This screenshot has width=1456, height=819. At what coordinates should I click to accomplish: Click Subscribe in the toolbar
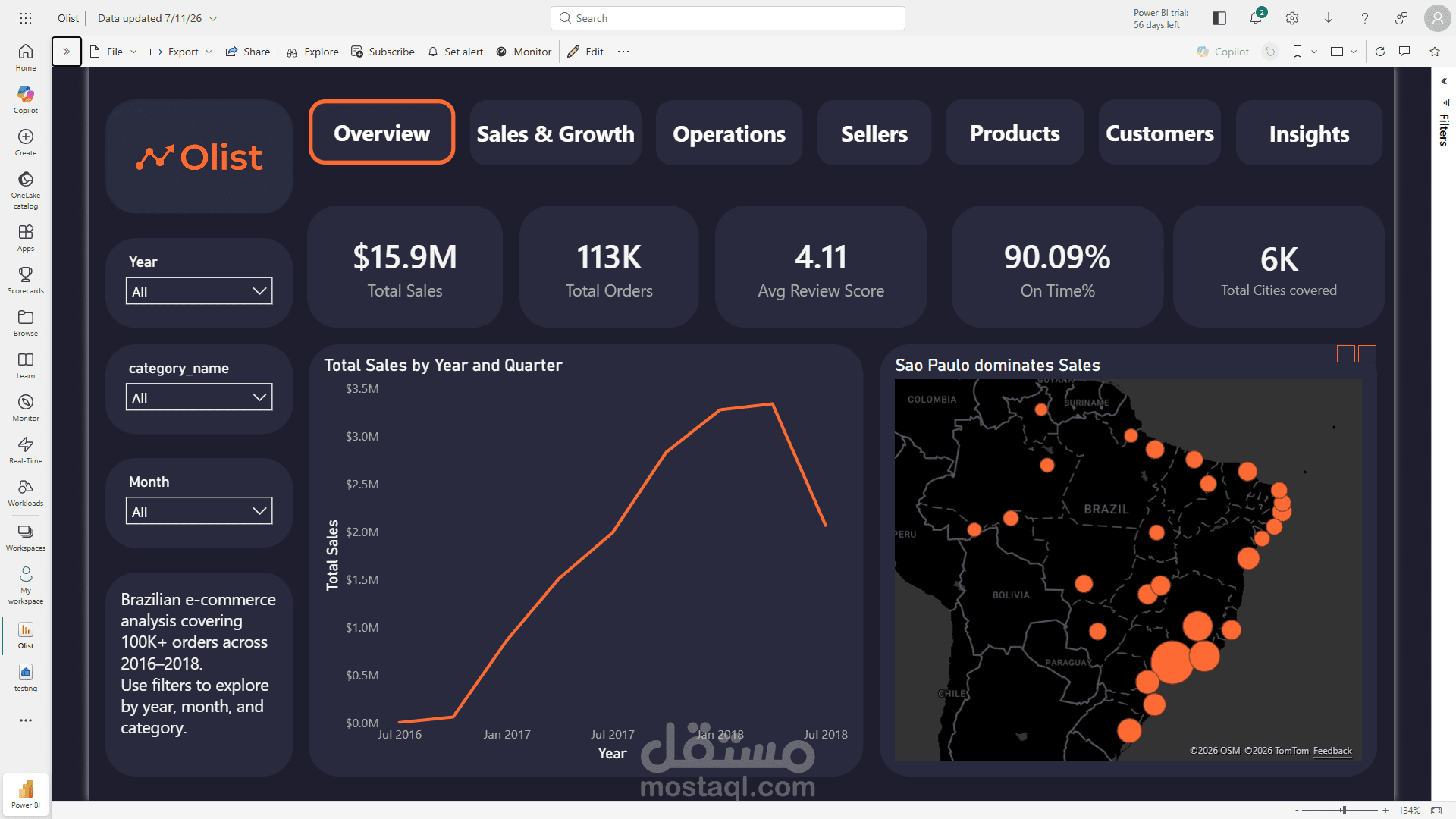[x=383, y=52]
